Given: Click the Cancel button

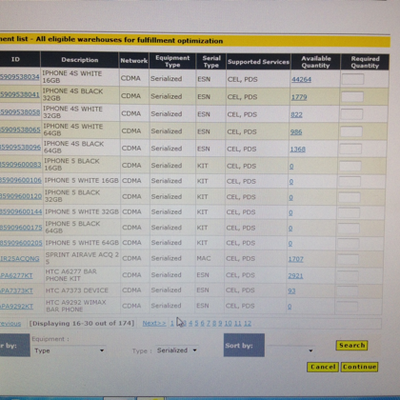Looking at the screenshot, I should 322,367.
